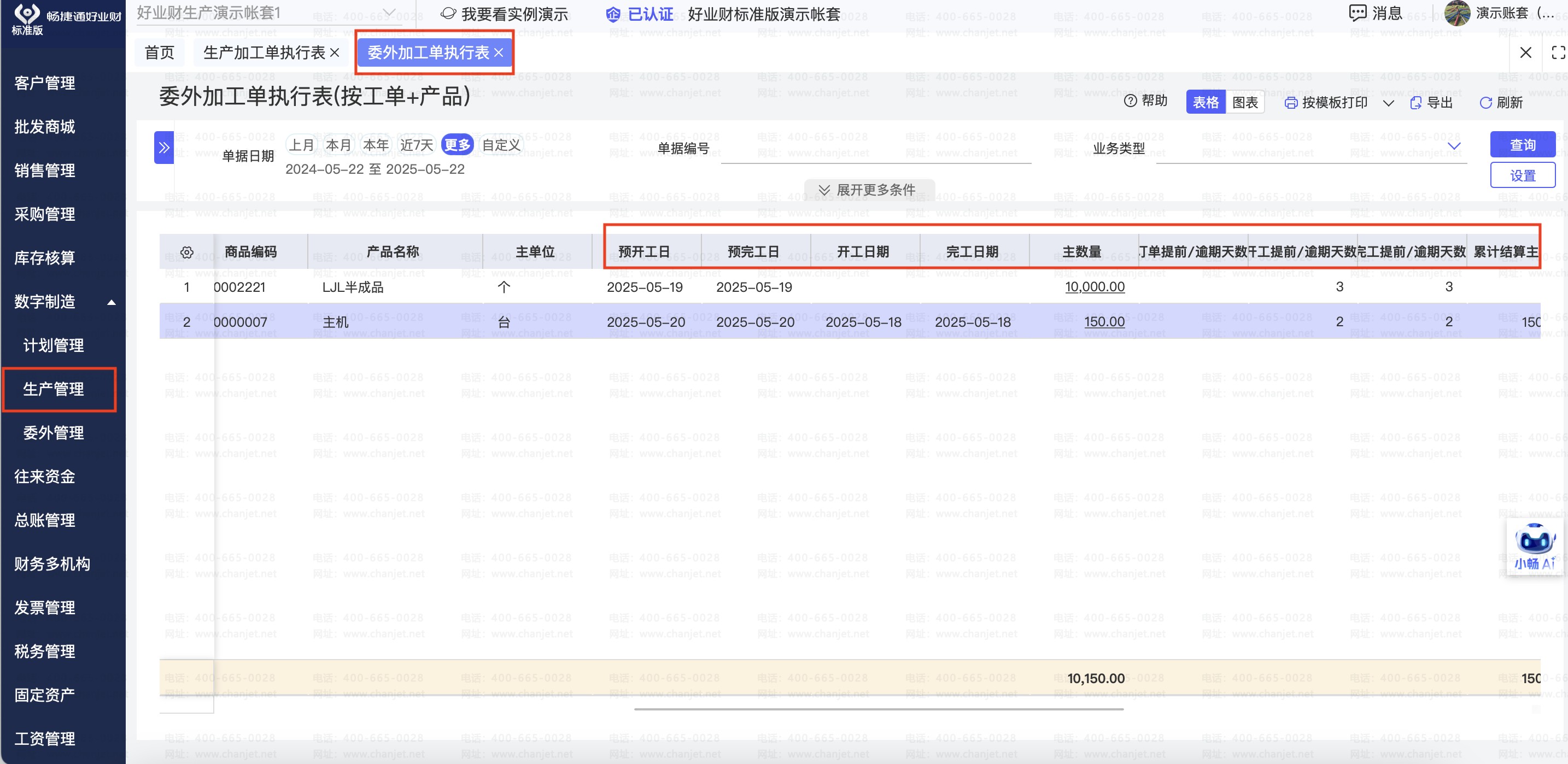Click the Refresh (刷新) icon button
The image size is (1568, 764).
(x=1486, y=103)
